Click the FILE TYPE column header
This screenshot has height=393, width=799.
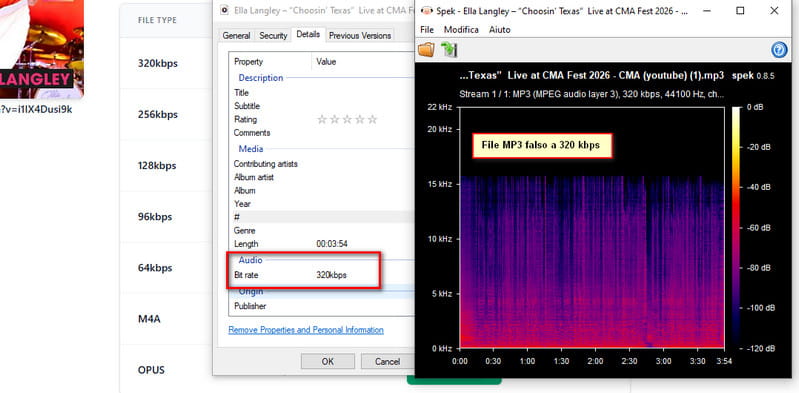157,20
